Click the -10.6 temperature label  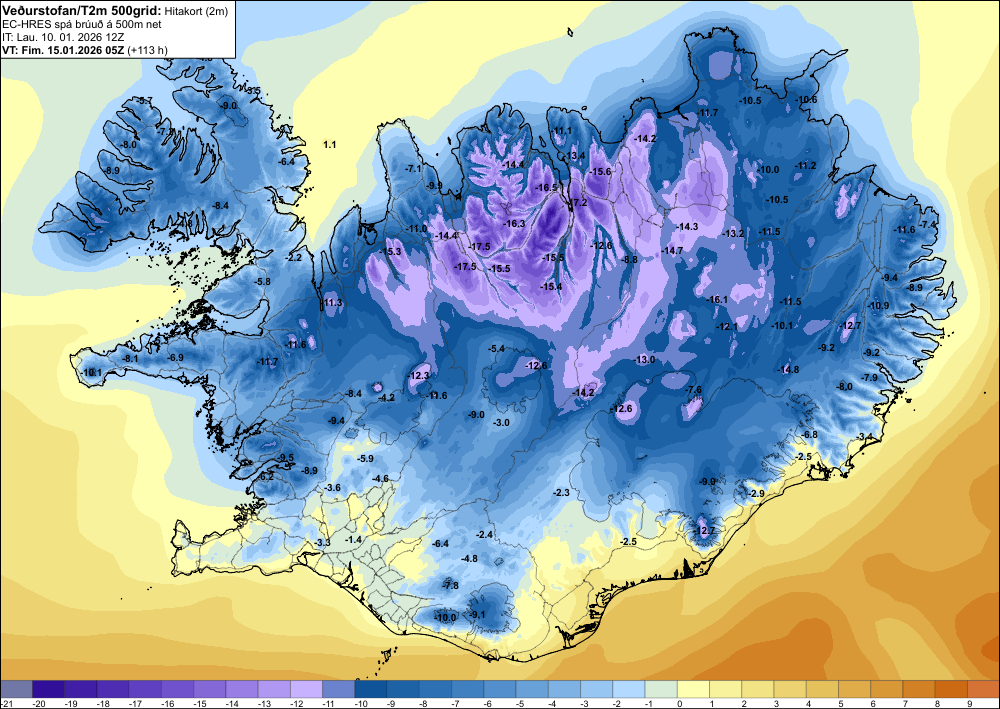(x=806, y=99)
